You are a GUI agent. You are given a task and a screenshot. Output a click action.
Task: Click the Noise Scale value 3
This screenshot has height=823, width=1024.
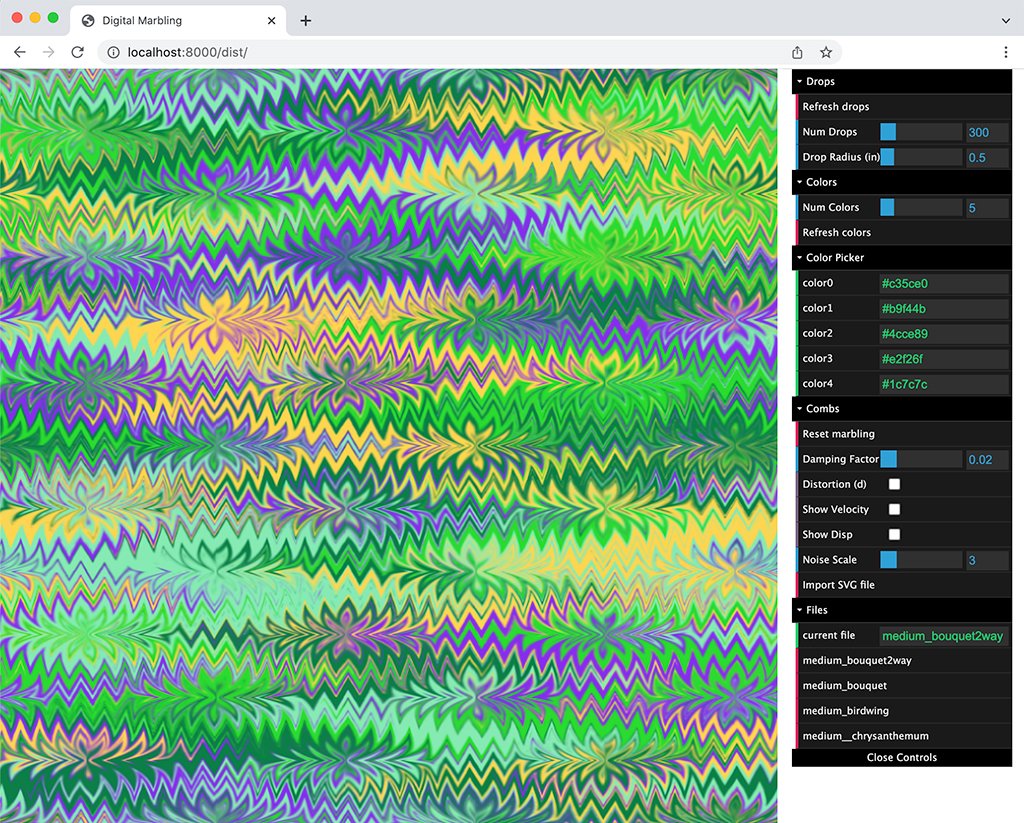click(987, 560)
